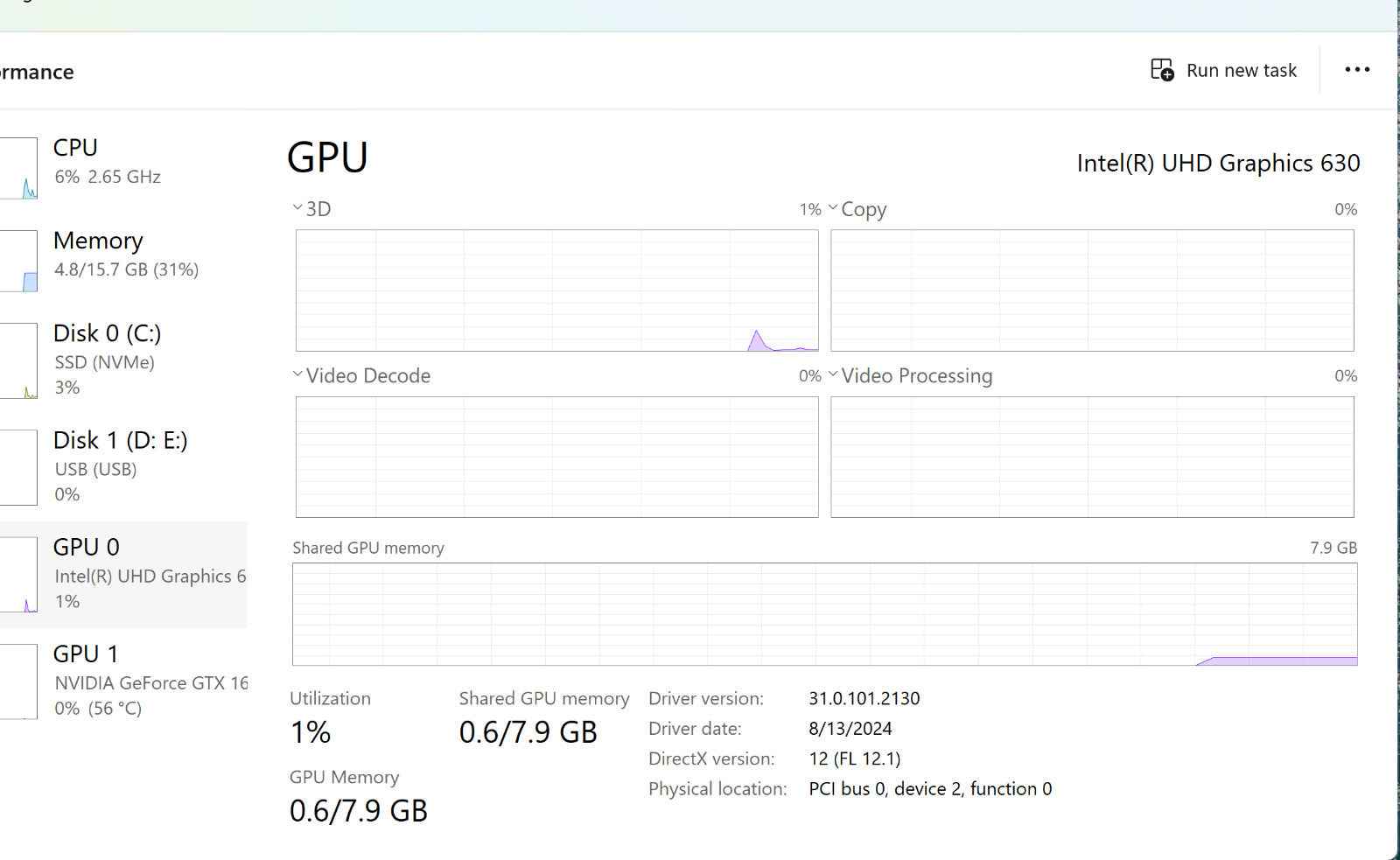Click the Copy engine usage graph
This screenshot has height=860, width=1400.
coord(1092,290)
